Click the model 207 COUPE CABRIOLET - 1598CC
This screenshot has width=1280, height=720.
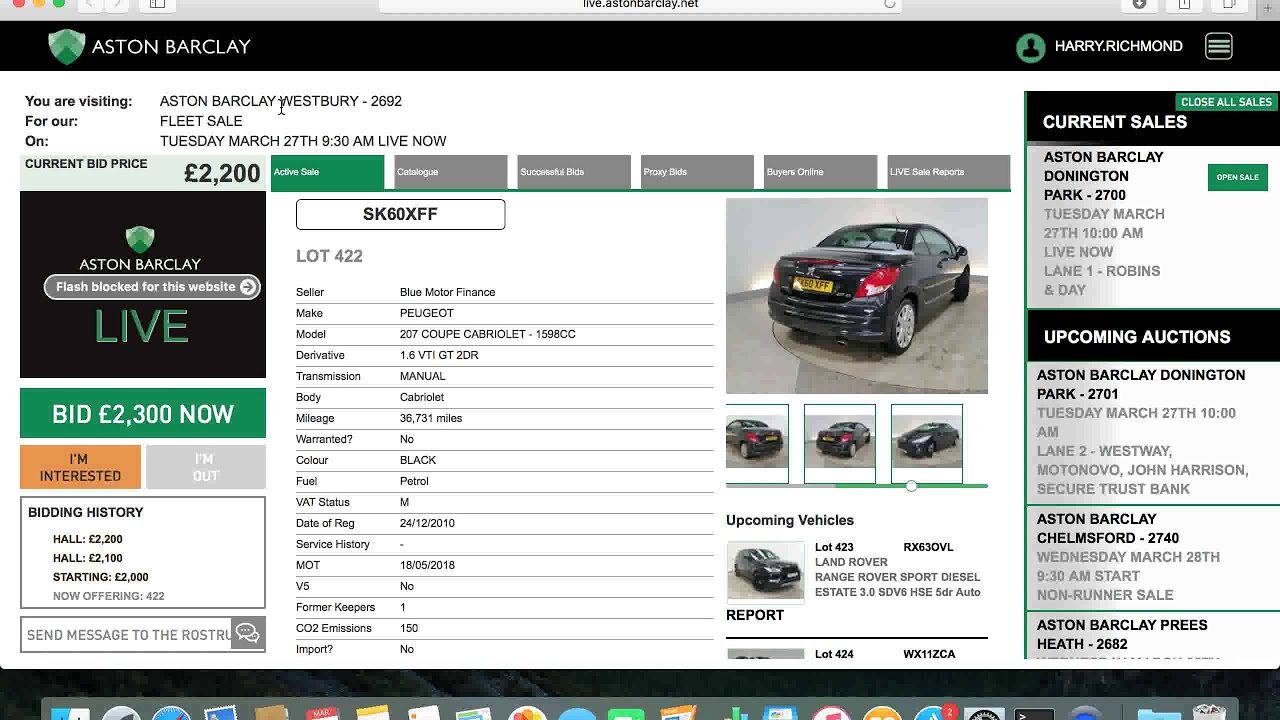487,334
